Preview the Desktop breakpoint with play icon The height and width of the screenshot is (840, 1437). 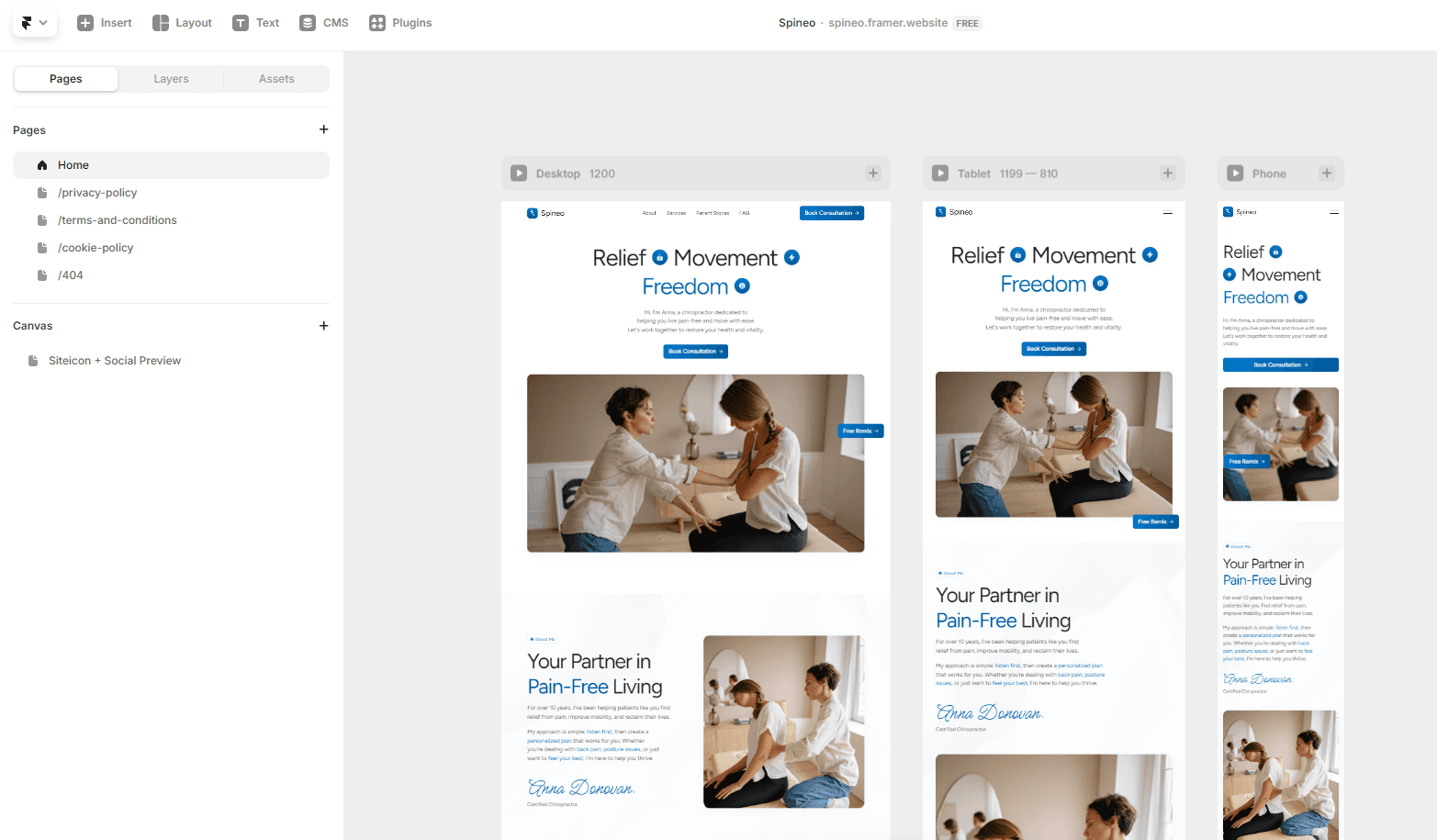[x=519, y=174]
